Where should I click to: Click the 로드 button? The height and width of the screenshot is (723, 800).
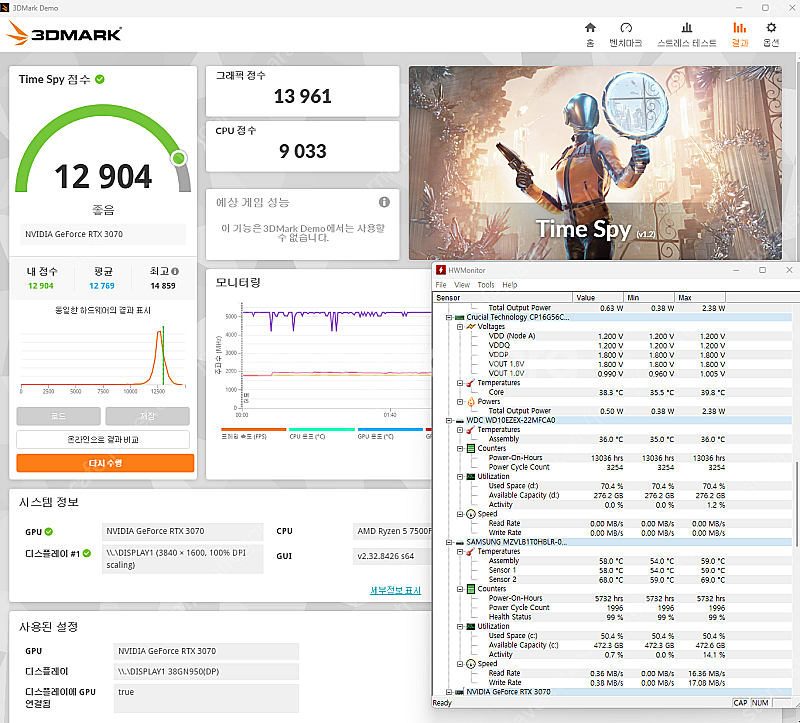pos(58,416)
